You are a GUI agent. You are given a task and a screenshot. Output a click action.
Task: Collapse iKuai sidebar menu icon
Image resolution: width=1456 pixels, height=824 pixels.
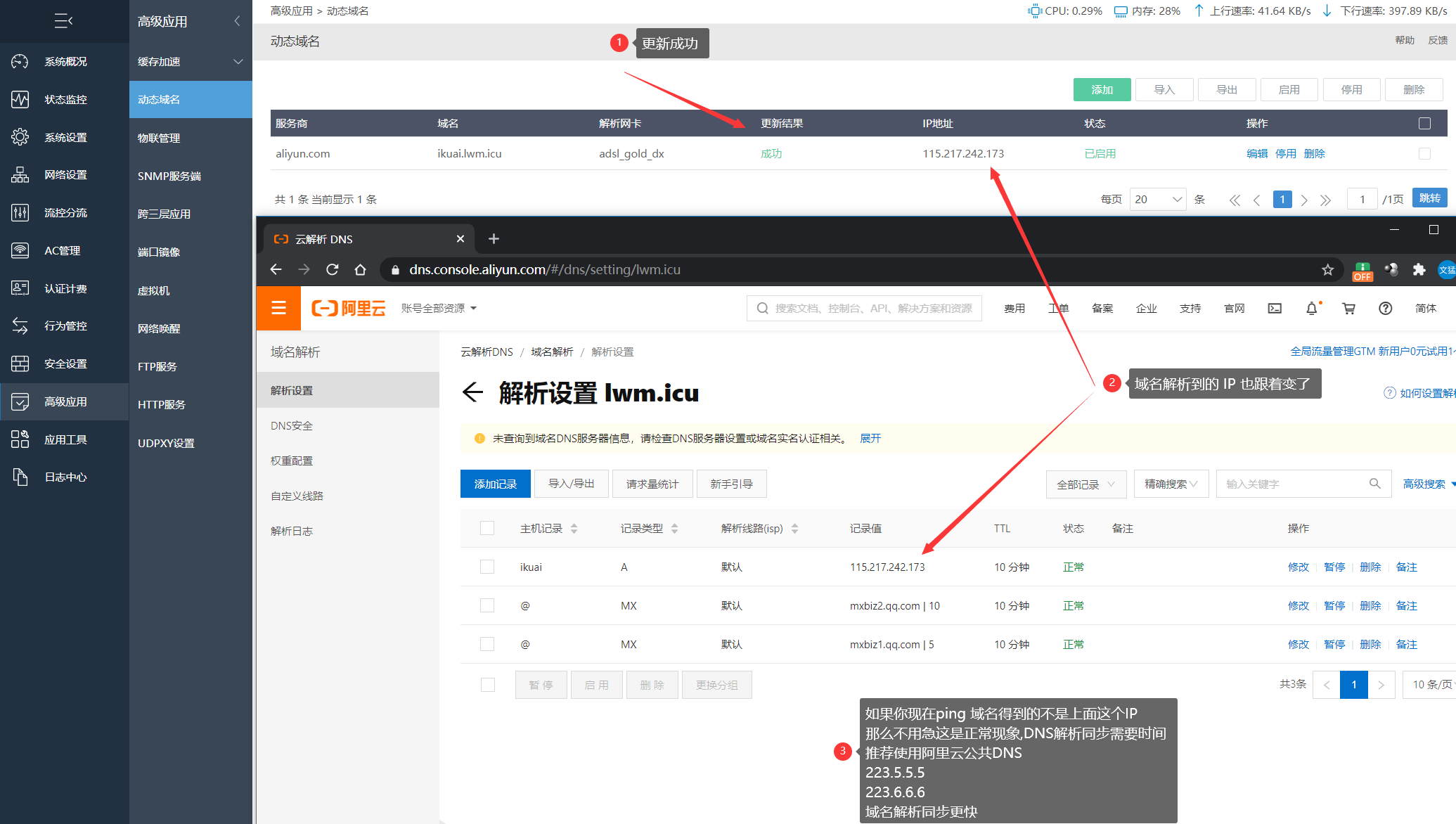coord(63,21)
